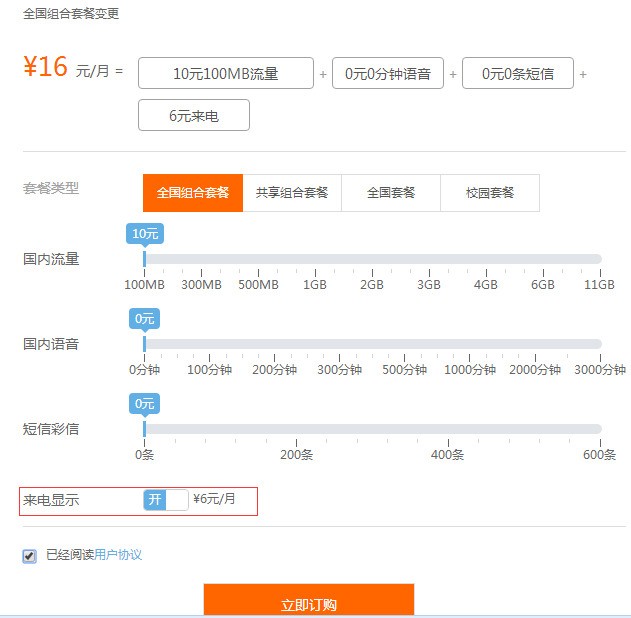
Task: Select the 全国组合套餐 tab
Action: tap(193, 193)
